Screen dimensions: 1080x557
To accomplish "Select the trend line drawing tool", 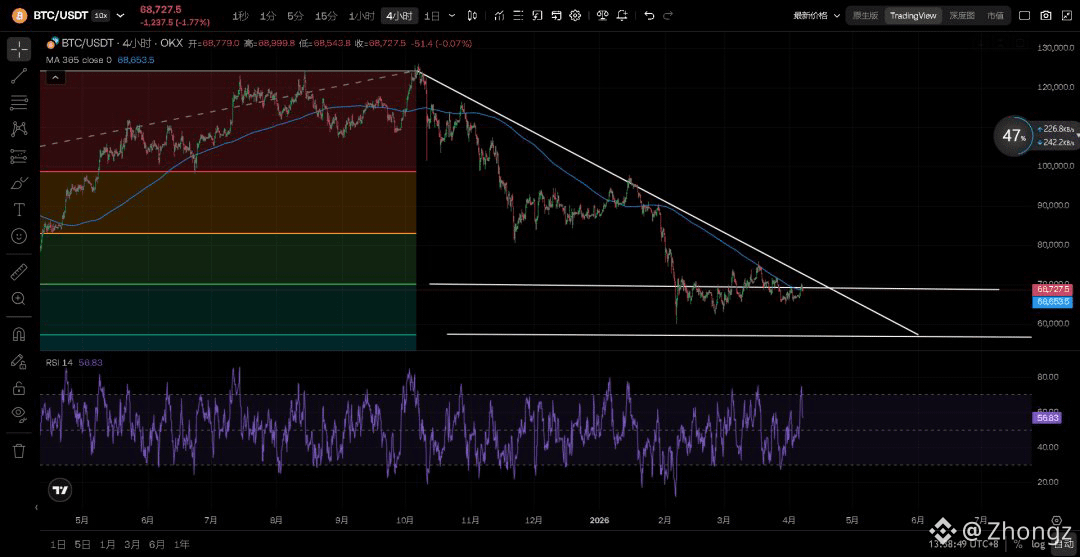I will tap(19, 76).
